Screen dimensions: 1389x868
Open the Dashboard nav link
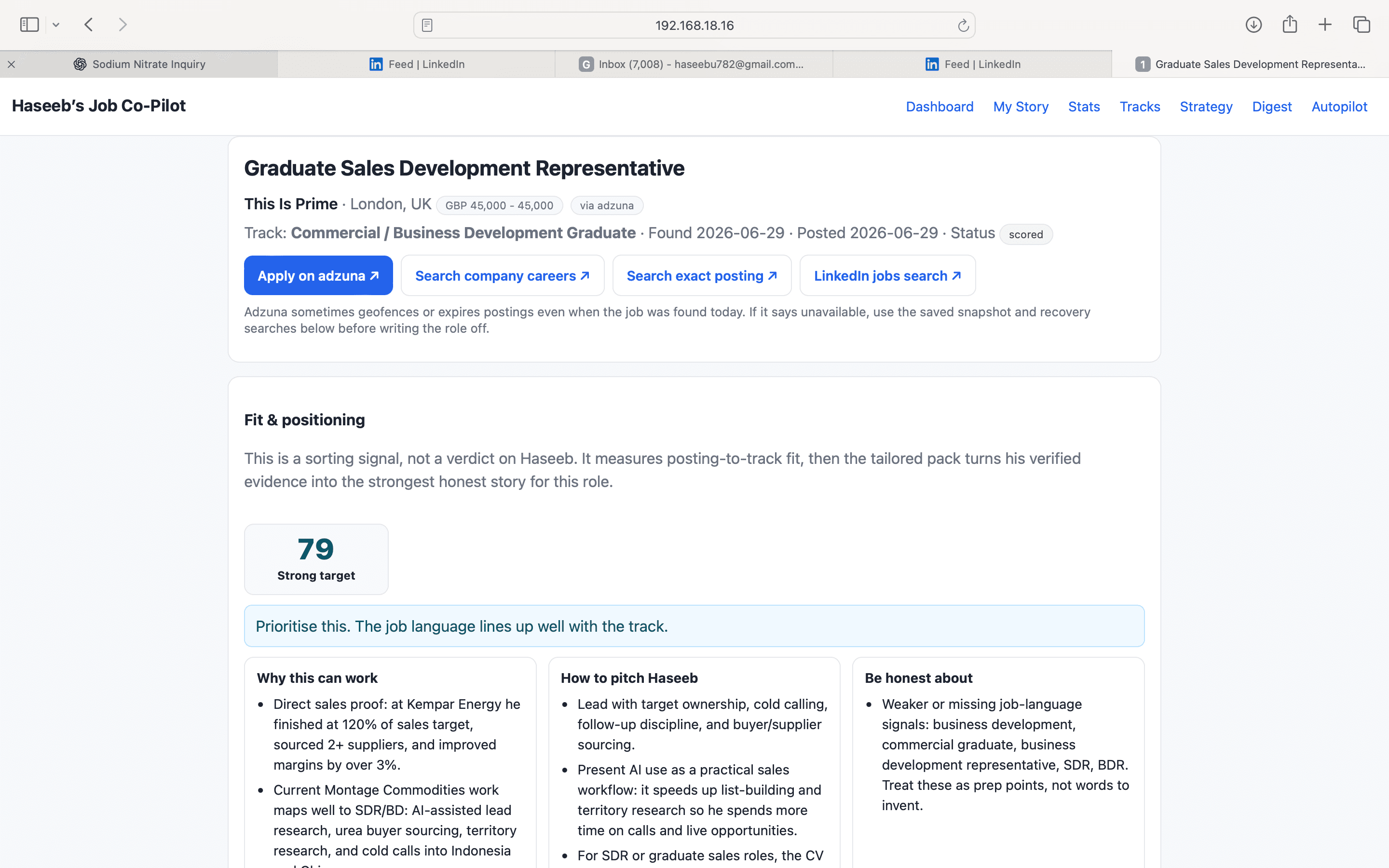(940, 107)
